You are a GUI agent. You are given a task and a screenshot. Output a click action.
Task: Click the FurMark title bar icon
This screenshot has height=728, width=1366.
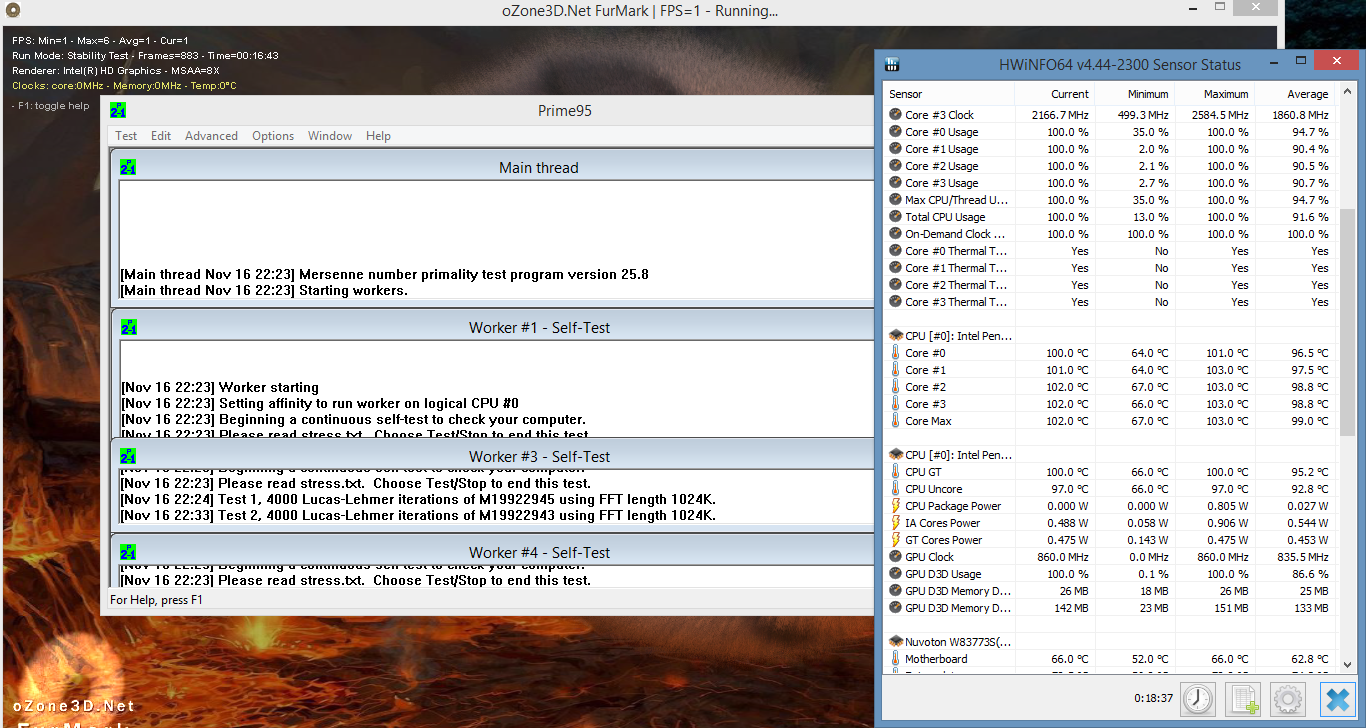[12, 11]
